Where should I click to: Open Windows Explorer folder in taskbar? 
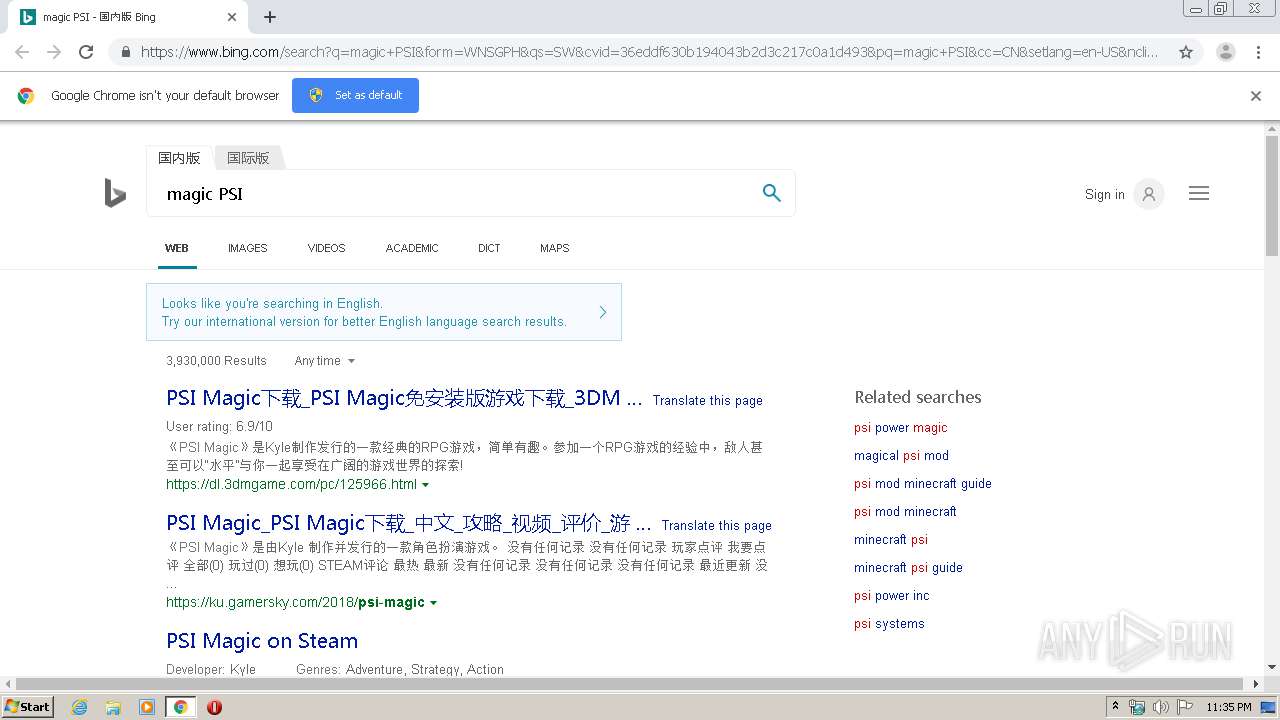pyautogui.click(x=113, y=707)
